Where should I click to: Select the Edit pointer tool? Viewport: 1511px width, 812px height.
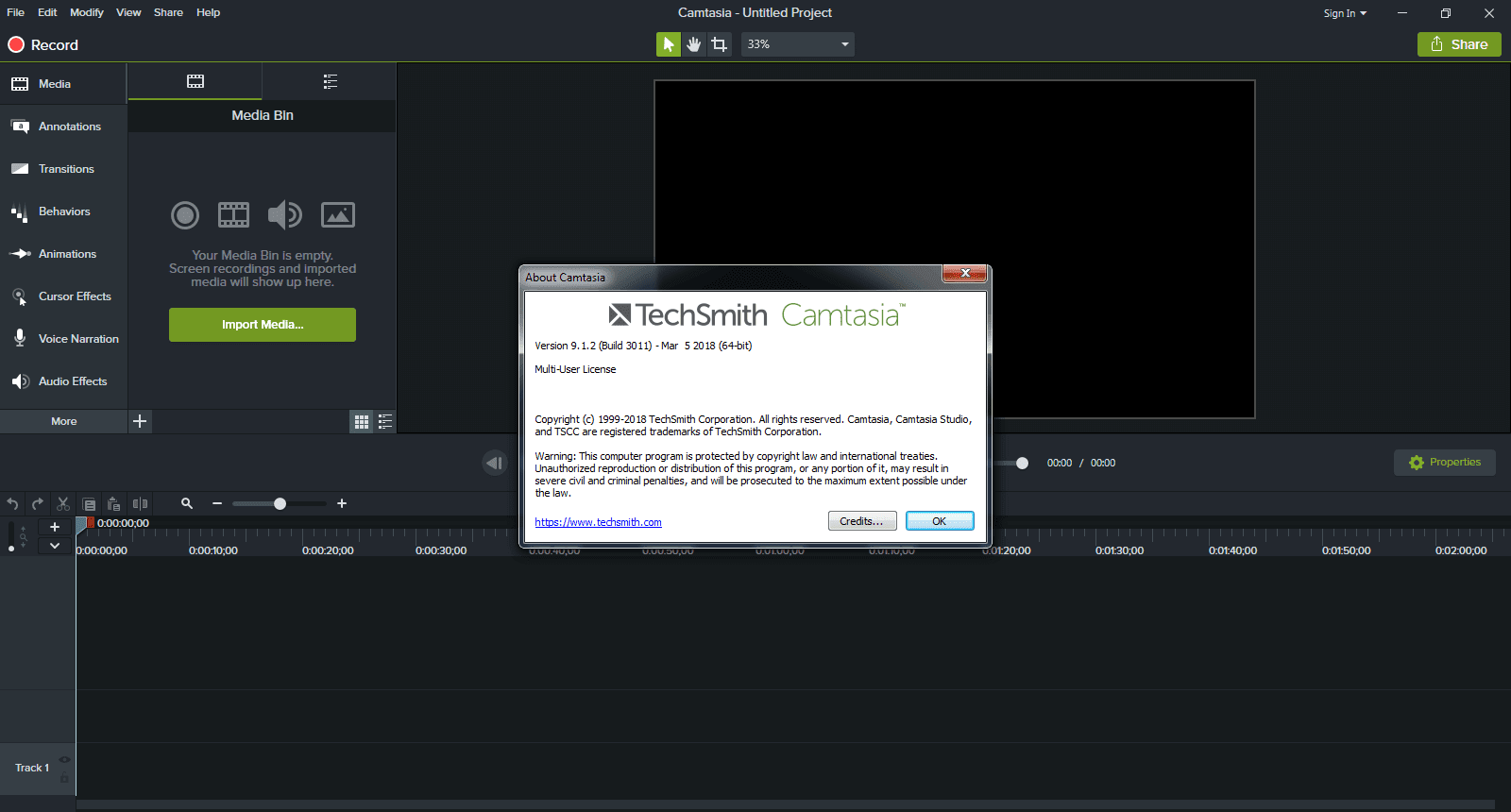tap(668, 44)
